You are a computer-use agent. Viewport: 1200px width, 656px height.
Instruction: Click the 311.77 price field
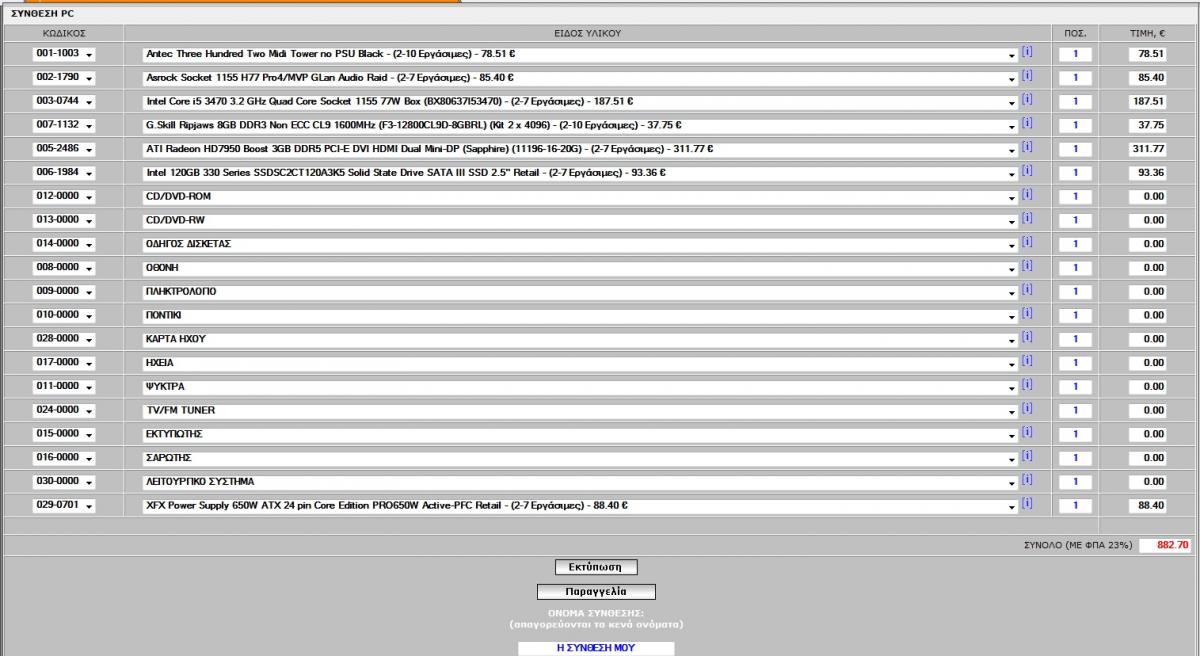[x=1148, y=149]
